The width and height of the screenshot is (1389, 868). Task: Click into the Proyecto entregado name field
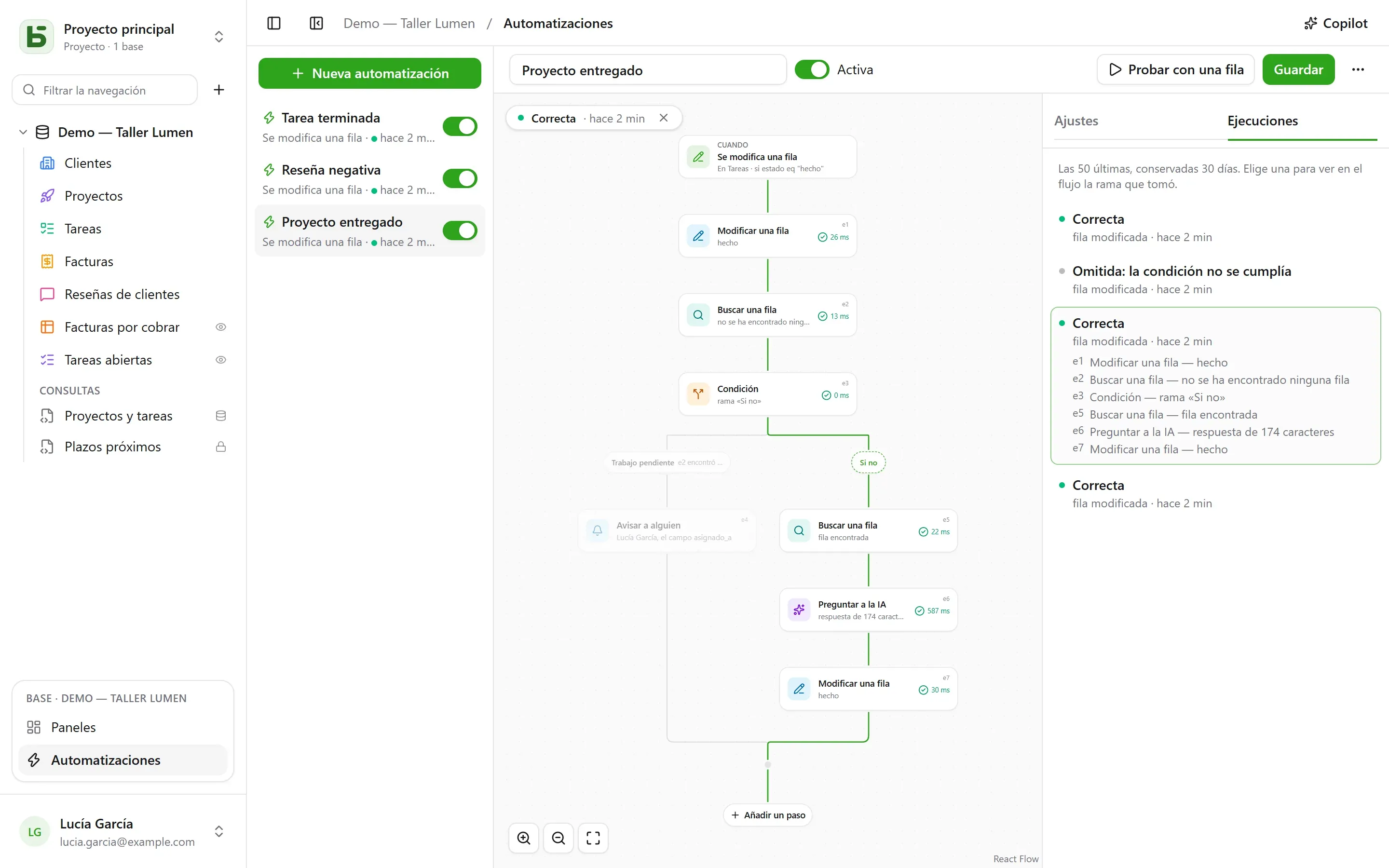[647, 70]
